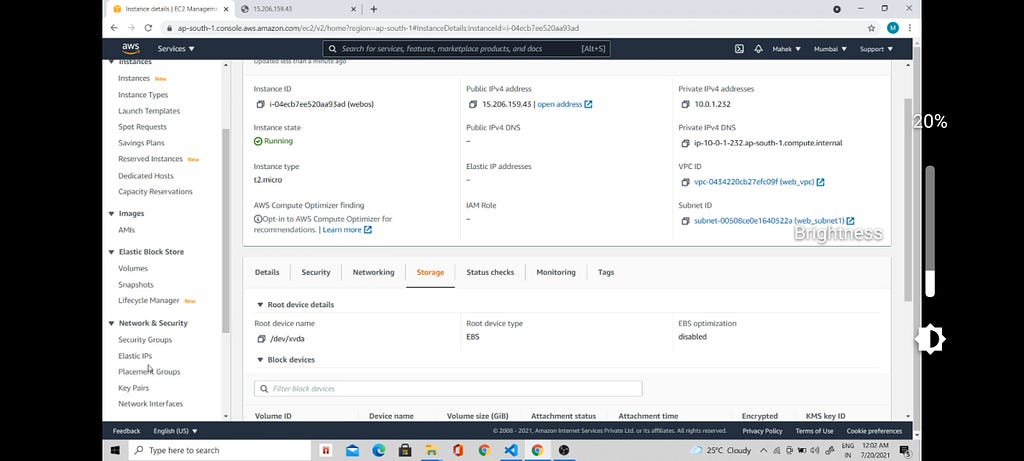Image resolution: width=1024 pixels, height=461 pixels.
Task: Click the main page vertical scrollbar
Action: pos(908,199)
